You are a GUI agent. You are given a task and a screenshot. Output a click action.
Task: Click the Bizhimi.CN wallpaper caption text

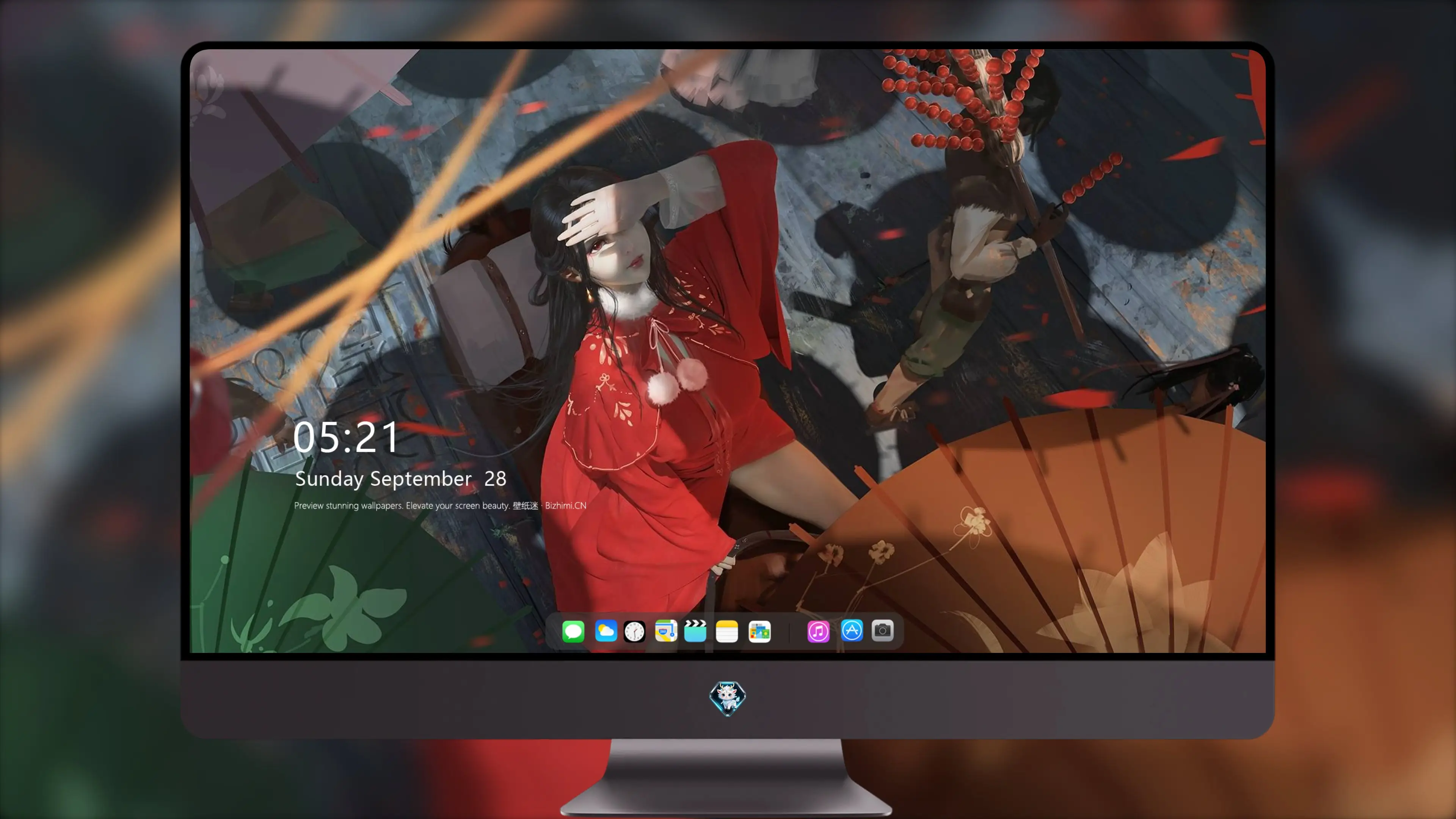tap(440, 505)
